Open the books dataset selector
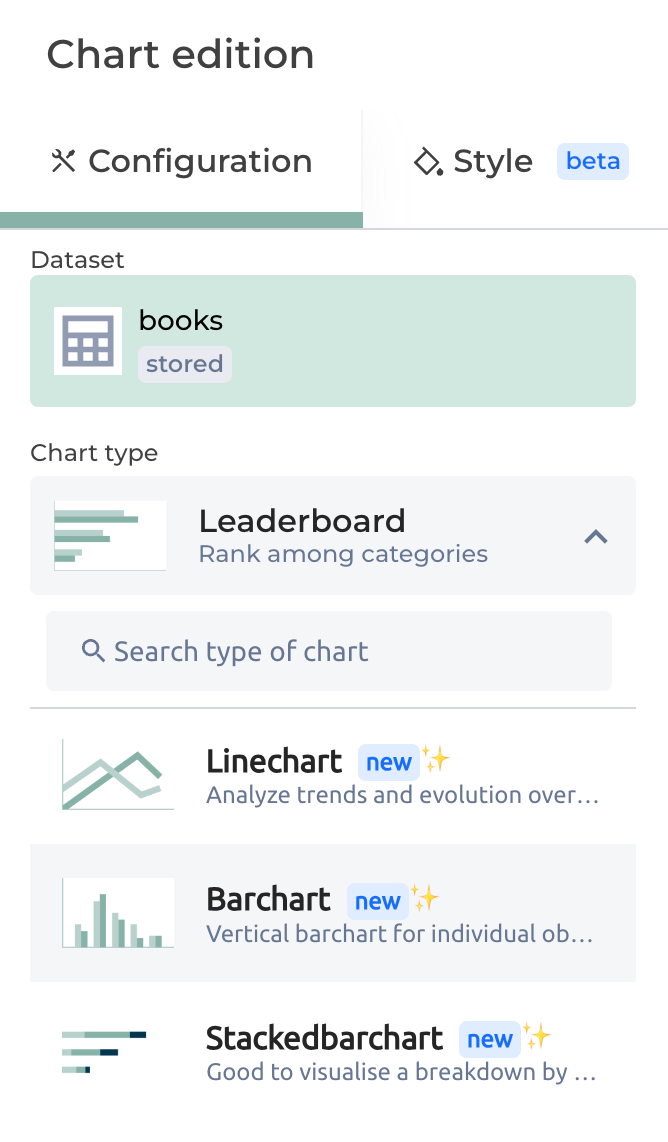 tap(332, 341)
